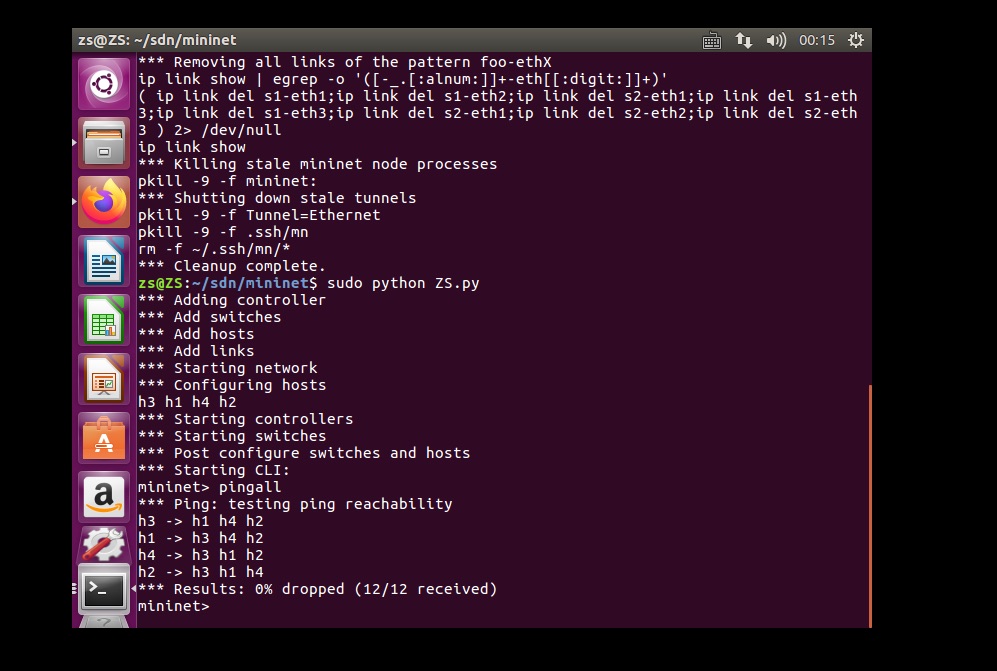The image size is (997, 671).
Task: Launch LibreOffice Writer
Action: click(104, 261)
